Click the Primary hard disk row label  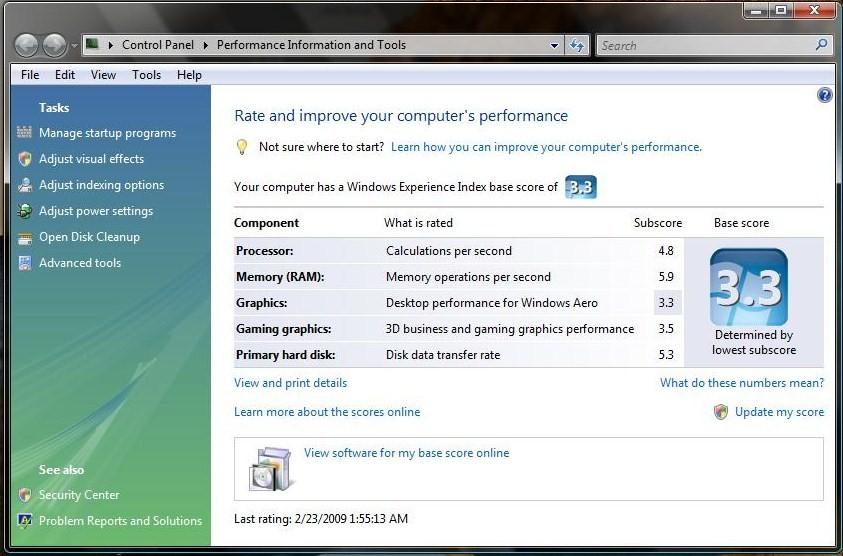[x=285, y=355]
